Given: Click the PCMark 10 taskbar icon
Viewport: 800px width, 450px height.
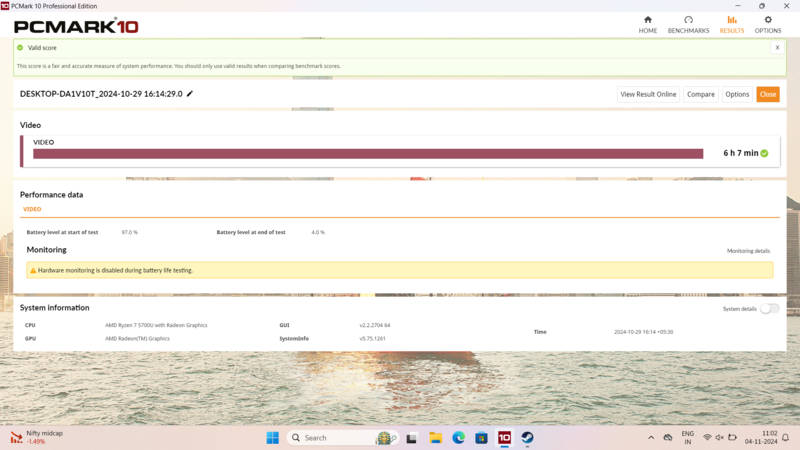Looking at the screenshot, I should pyautogui.click(x=504, y=438).
